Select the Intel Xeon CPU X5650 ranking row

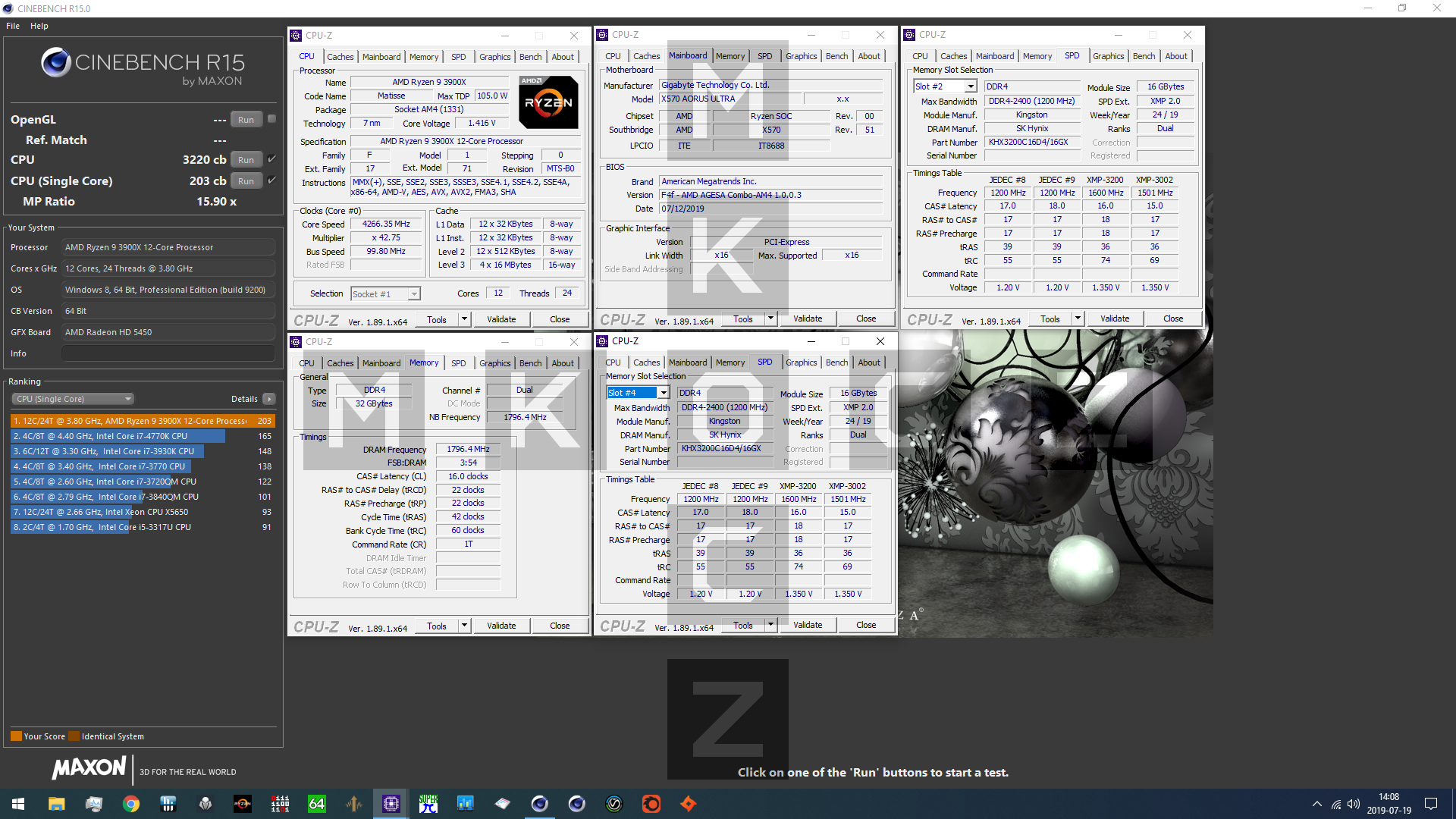tap(143, 512)
